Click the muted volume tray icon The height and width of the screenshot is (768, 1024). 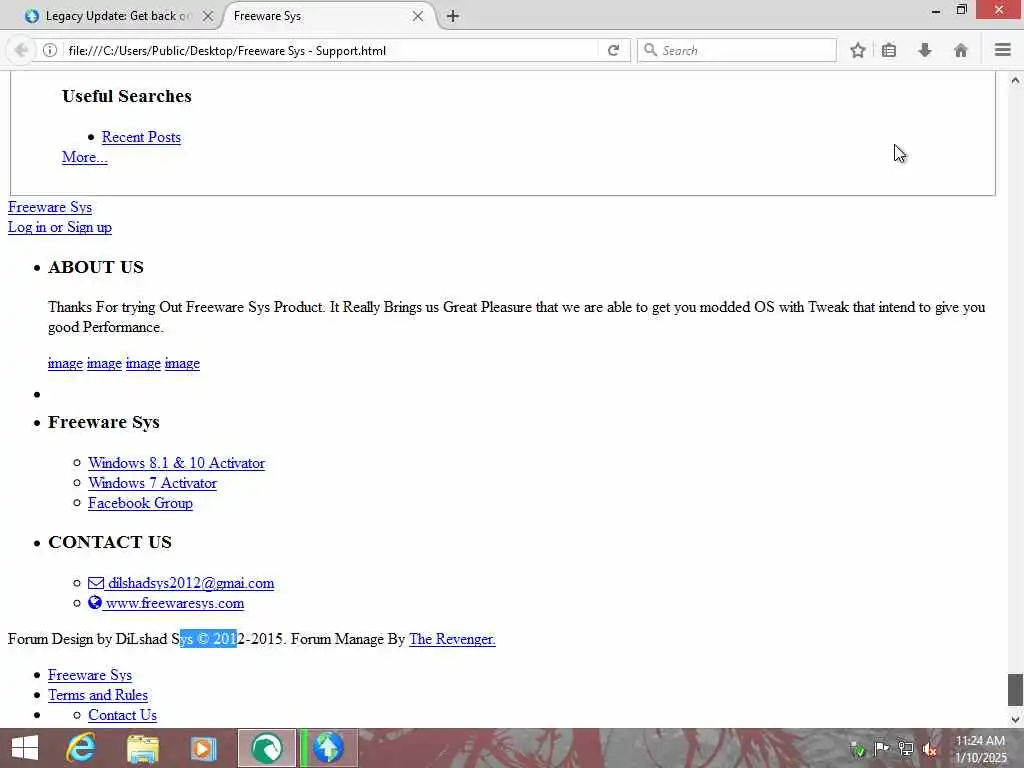pyautogui.click(x=930, y=748)
